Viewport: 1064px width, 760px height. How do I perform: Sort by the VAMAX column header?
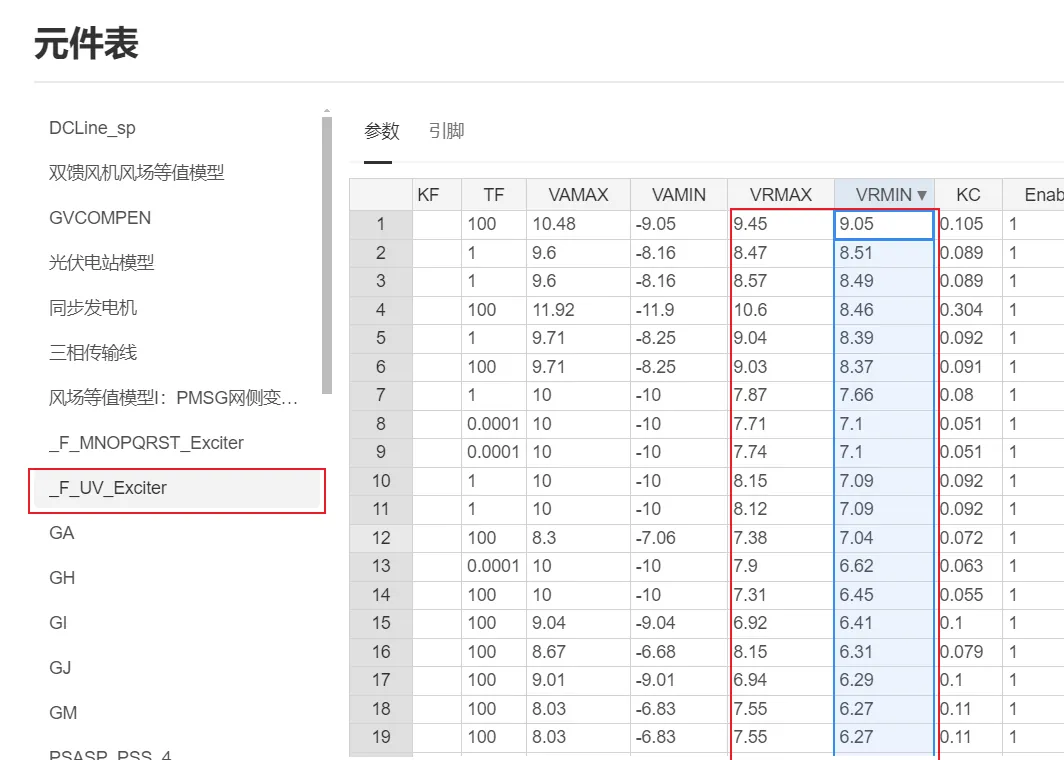tap(578, 195)
